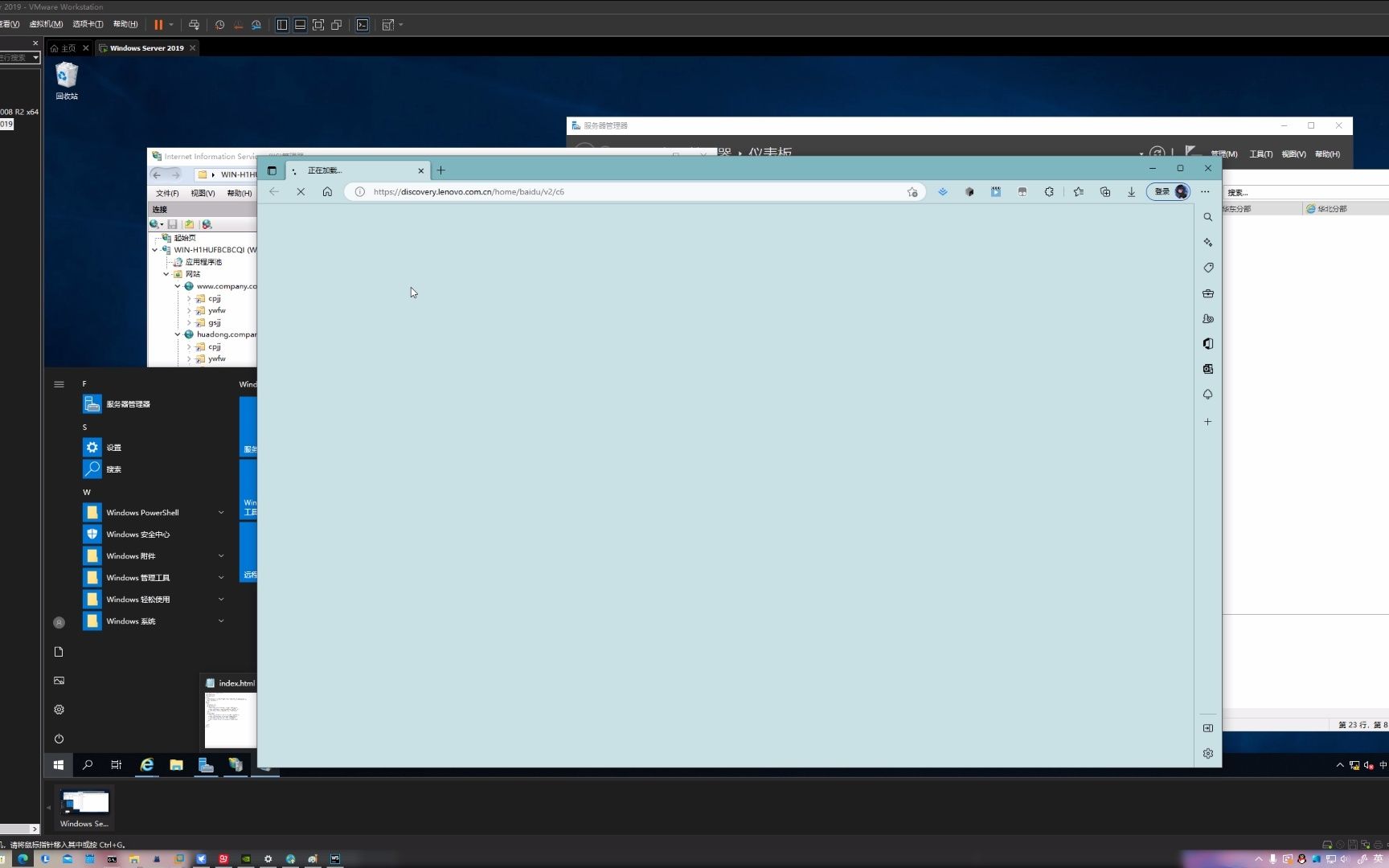Click the Windows Se... VM thumbnail
1389x868 pixels.
[84, 808]
